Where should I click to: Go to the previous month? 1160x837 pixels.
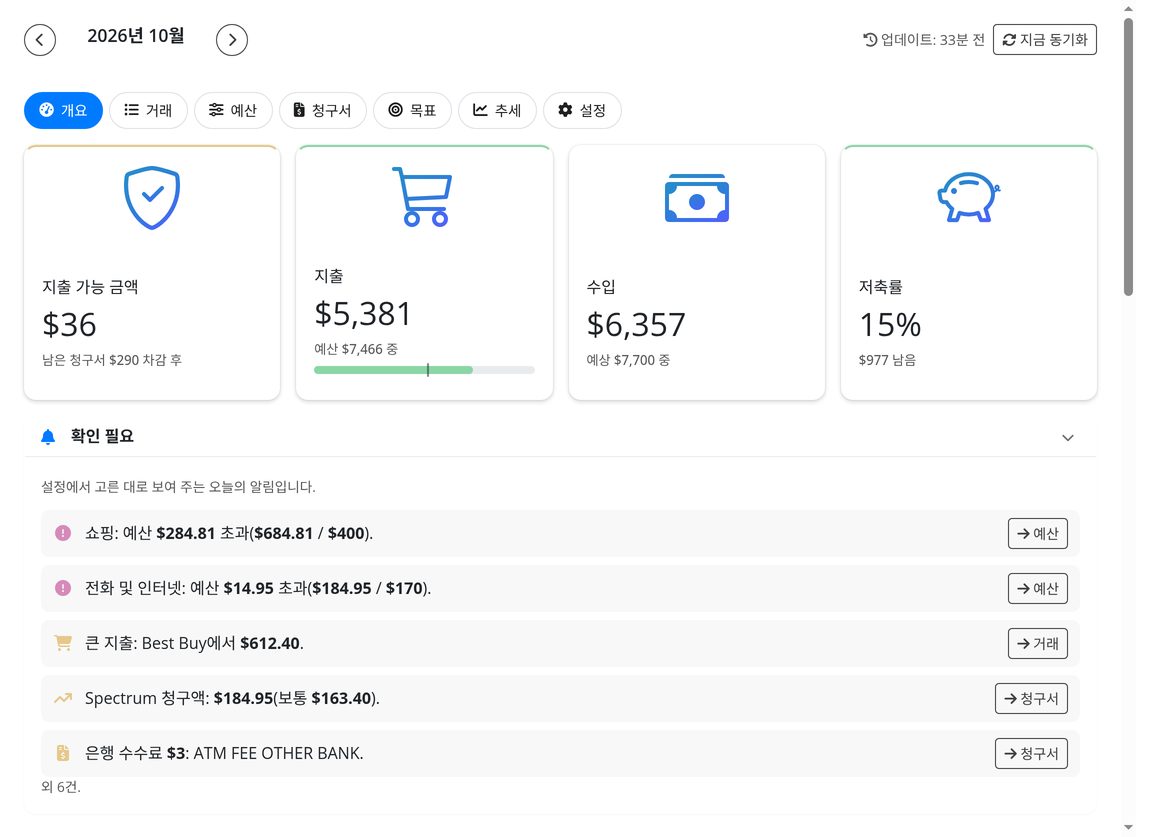(x=40, y=40)
